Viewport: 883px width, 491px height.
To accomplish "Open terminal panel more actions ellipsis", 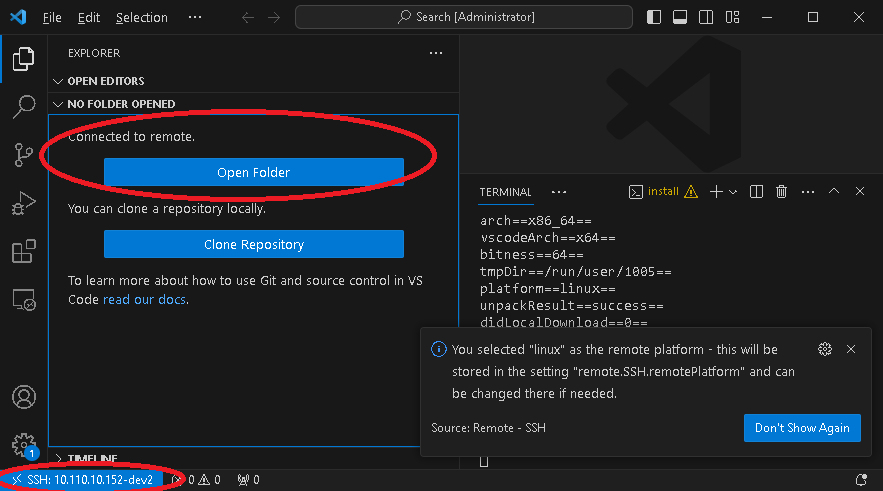I will coord(808,192).
